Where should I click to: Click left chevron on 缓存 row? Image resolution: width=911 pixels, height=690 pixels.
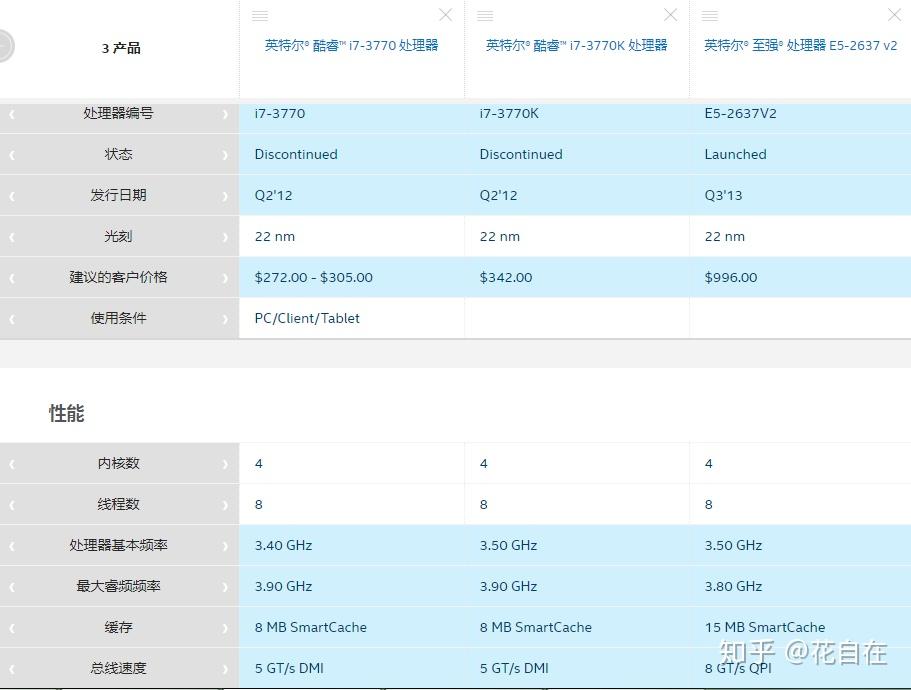12,628
